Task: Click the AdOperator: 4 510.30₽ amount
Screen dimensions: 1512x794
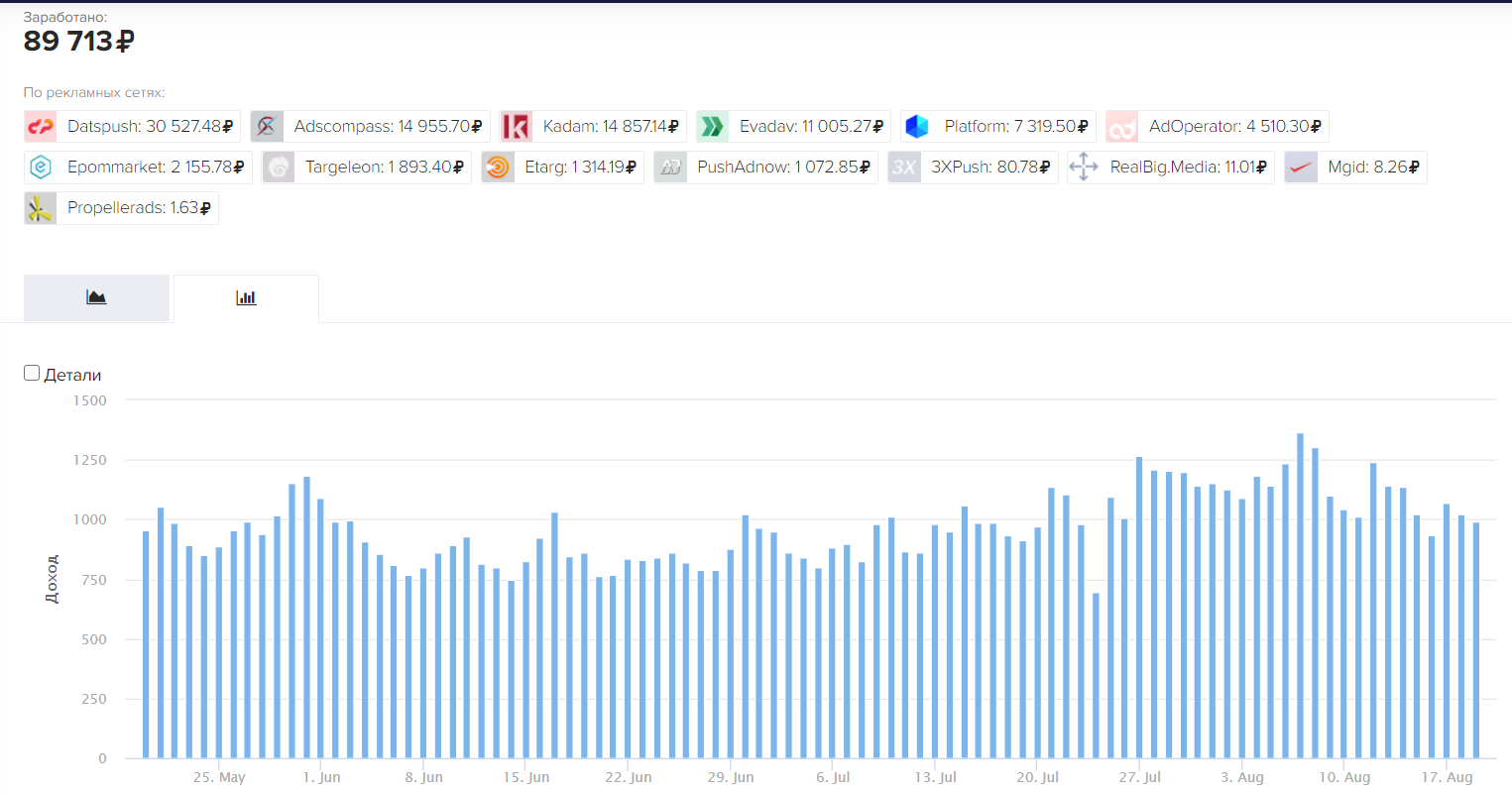Action: [x=1235, y=127]
